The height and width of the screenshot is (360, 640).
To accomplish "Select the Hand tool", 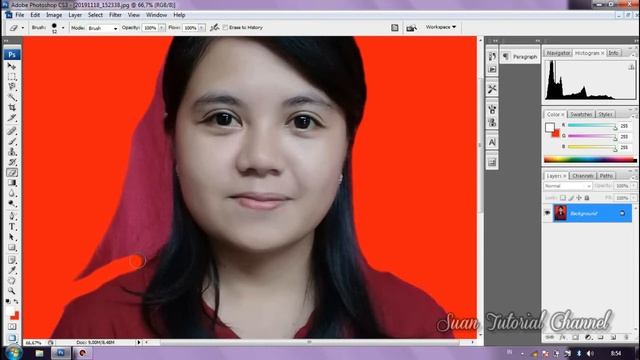I will (x=12, y=280).
